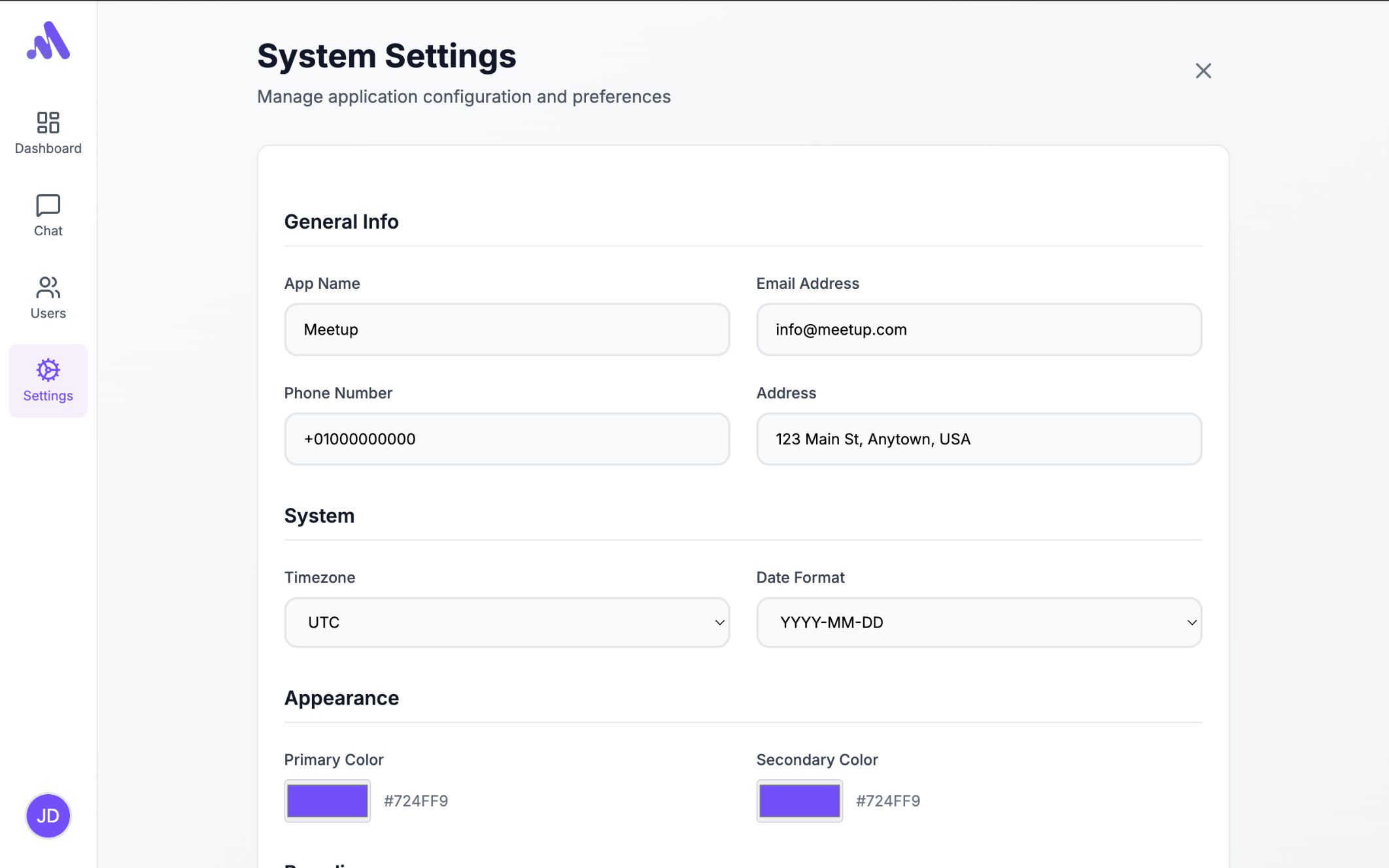This screenshot has height=868, width=1389.
Task: Open the Dashboard grid icon
Action: click(x=48, y=122)
